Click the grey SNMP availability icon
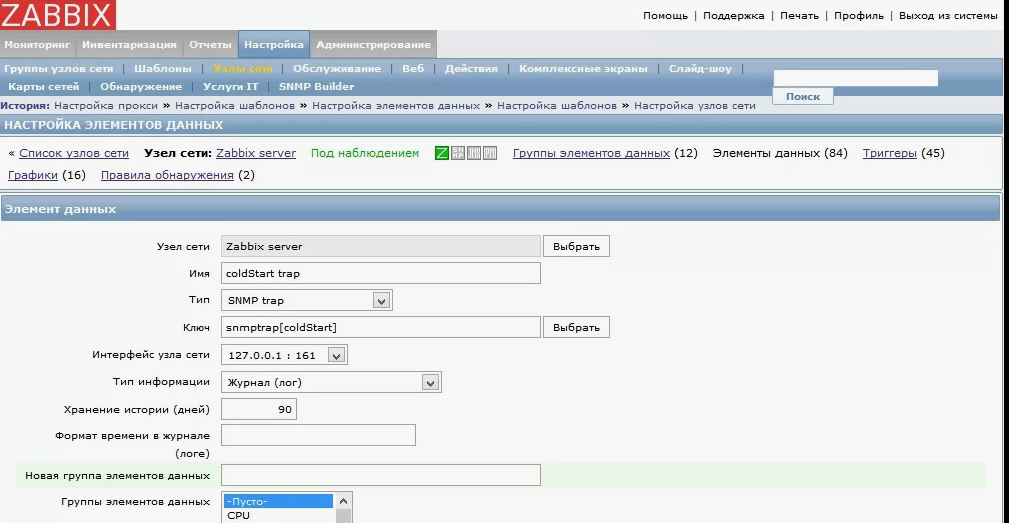The width and height of the screenshot is (1009, 523). point(458,153)
